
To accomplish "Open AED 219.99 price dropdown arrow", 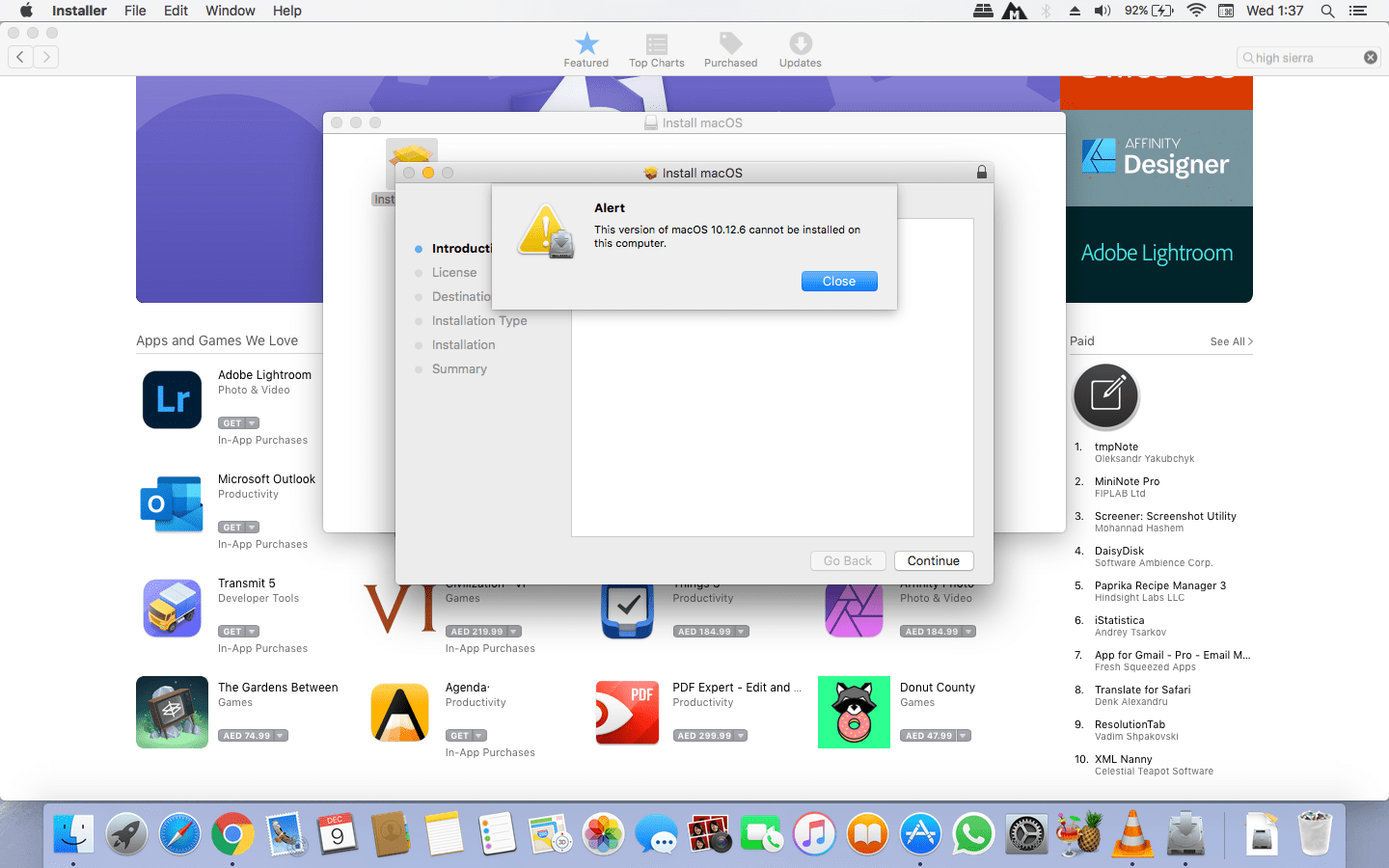I will [x=514, y=632].
